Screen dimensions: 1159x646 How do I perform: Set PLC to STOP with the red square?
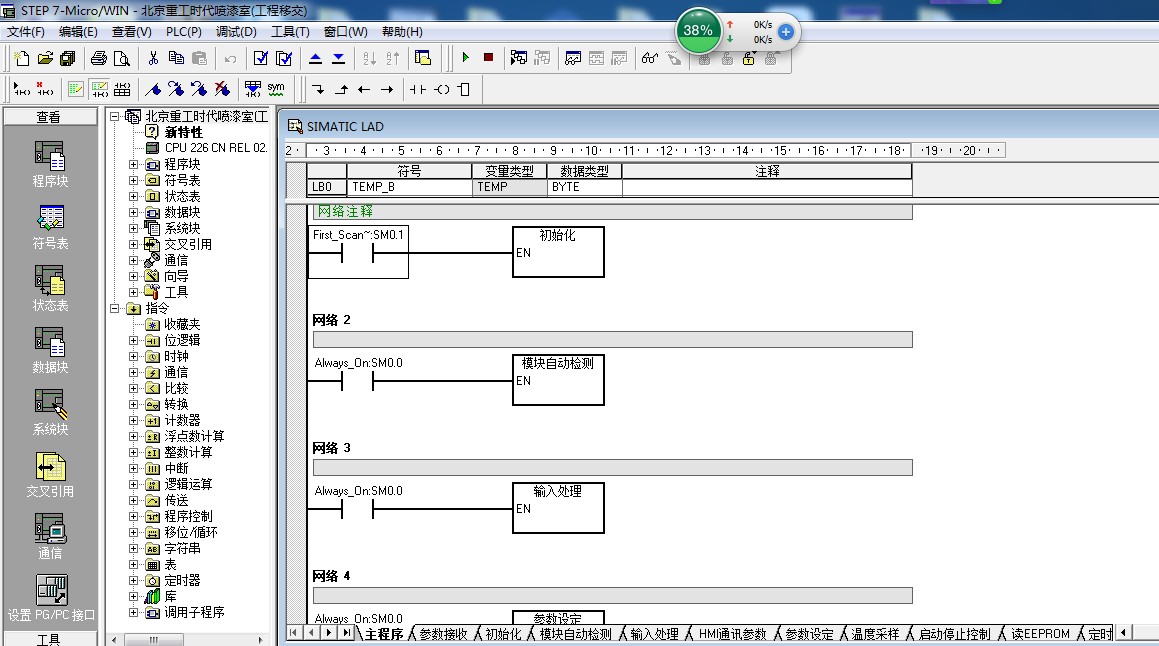click(489, 58)
